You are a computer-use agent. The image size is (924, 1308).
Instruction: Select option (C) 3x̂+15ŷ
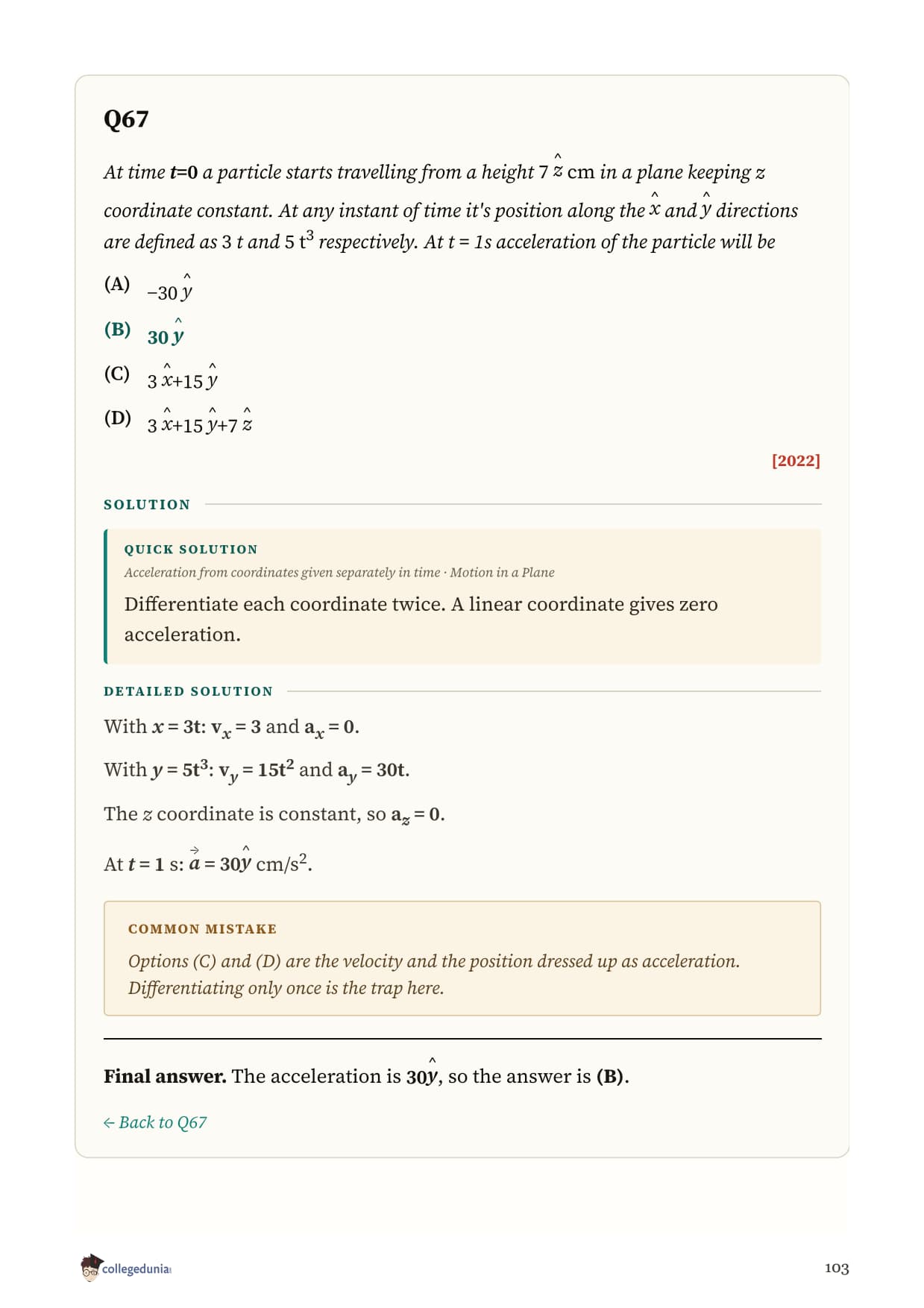[161, 375]
